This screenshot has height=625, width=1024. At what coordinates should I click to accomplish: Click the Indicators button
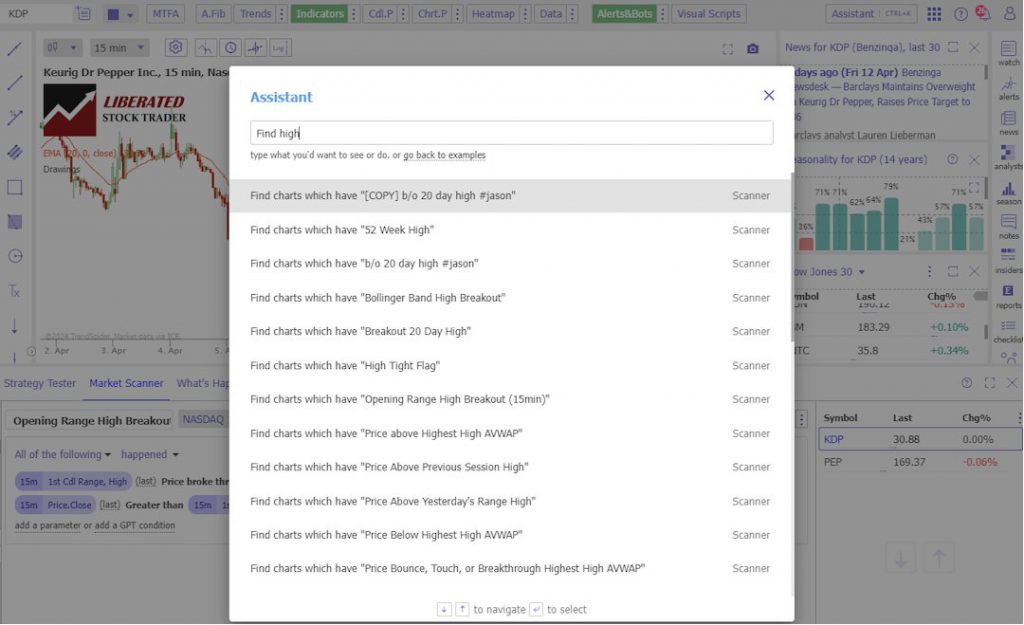[x=319, y=14]
